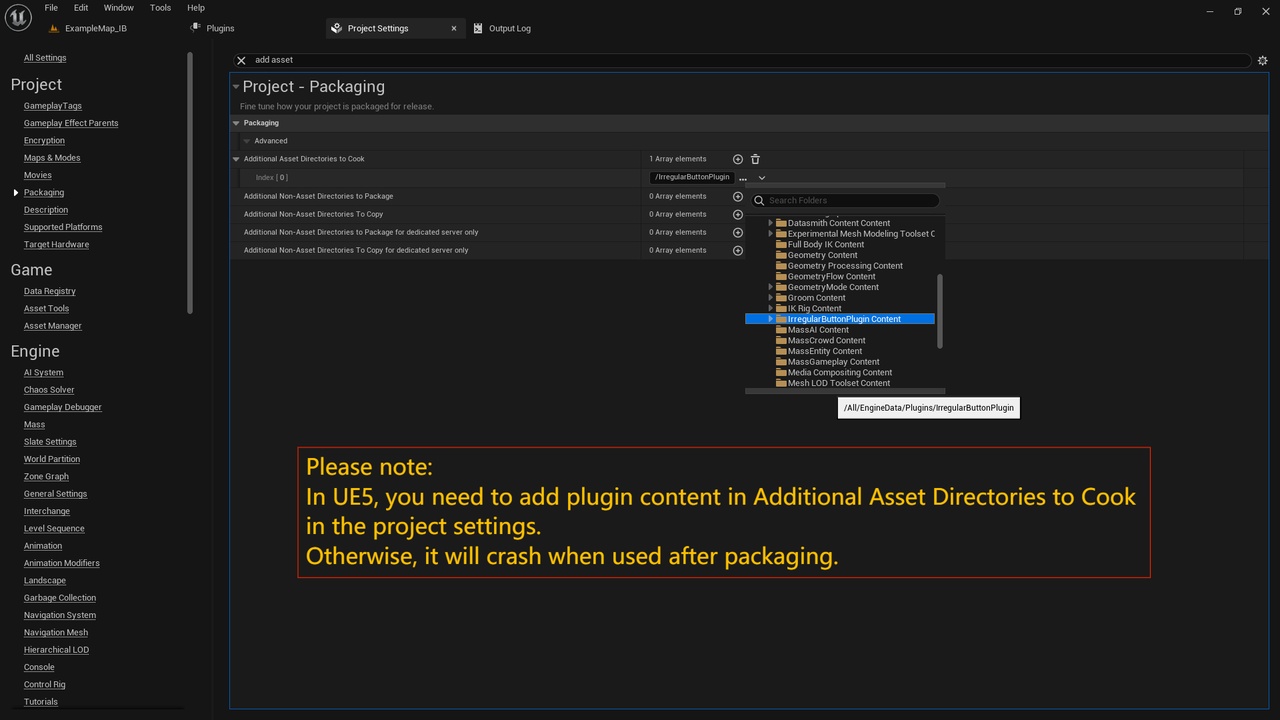
Task: Open the Data Registry settings
Action: 50,291
